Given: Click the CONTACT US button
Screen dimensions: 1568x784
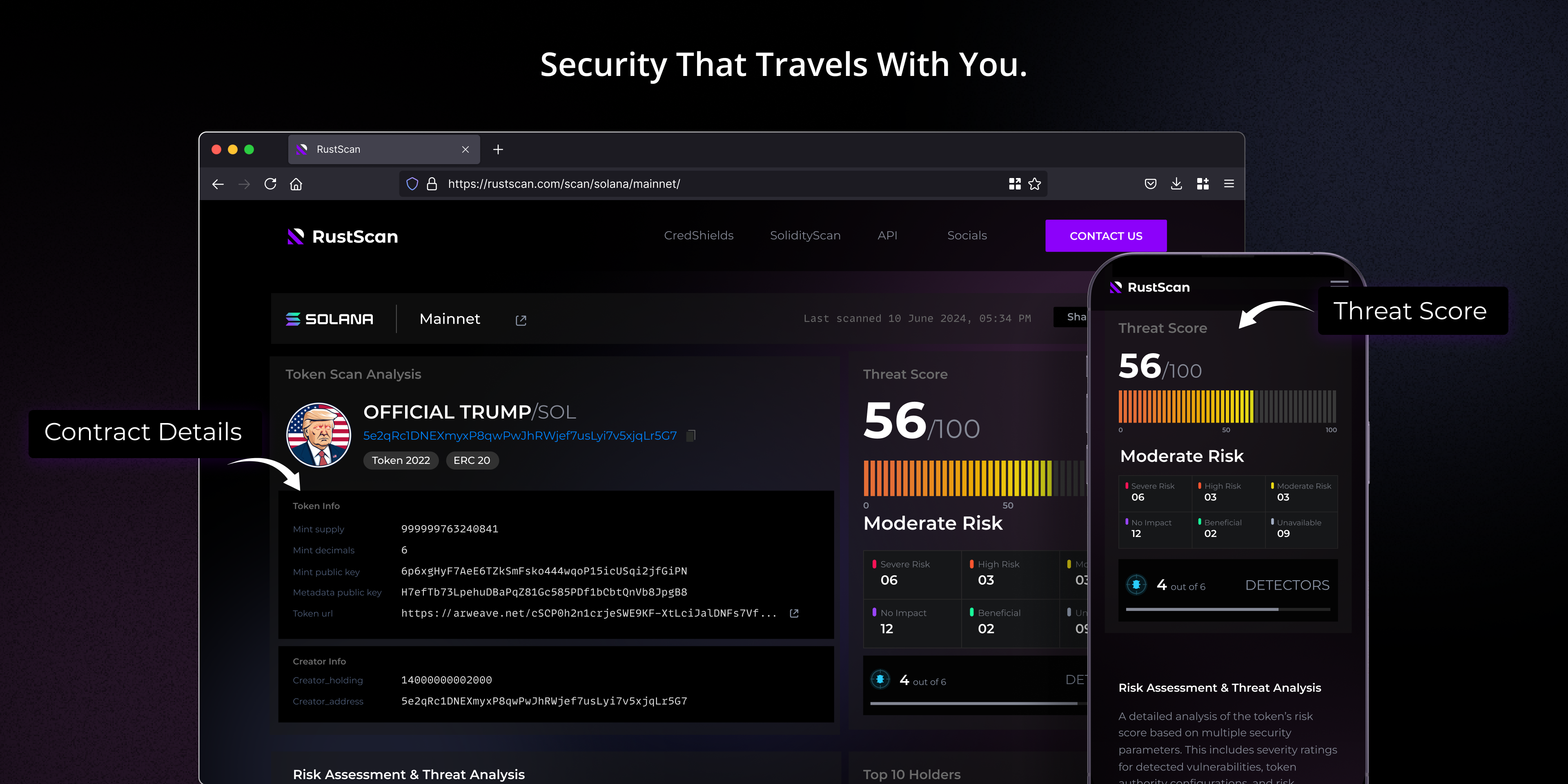Looking at the screenshot, I should click(x=1106, y=236).
